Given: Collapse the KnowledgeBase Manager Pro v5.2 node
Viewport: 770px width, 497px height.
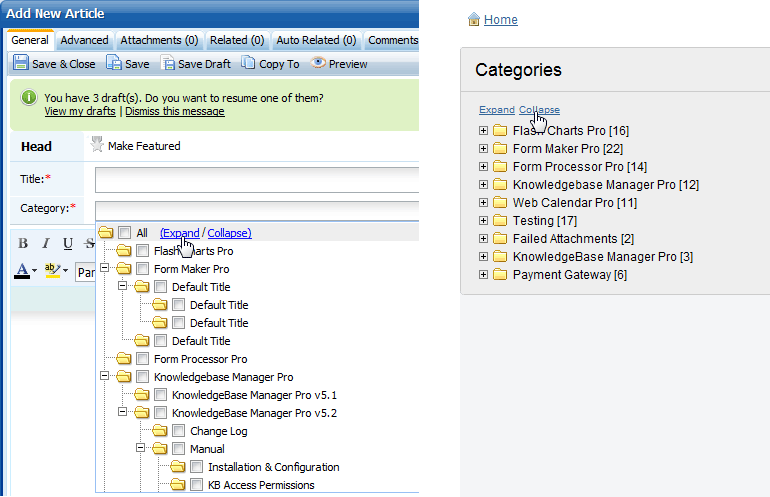Looking at the screenshot, I should tap(122, 412).
